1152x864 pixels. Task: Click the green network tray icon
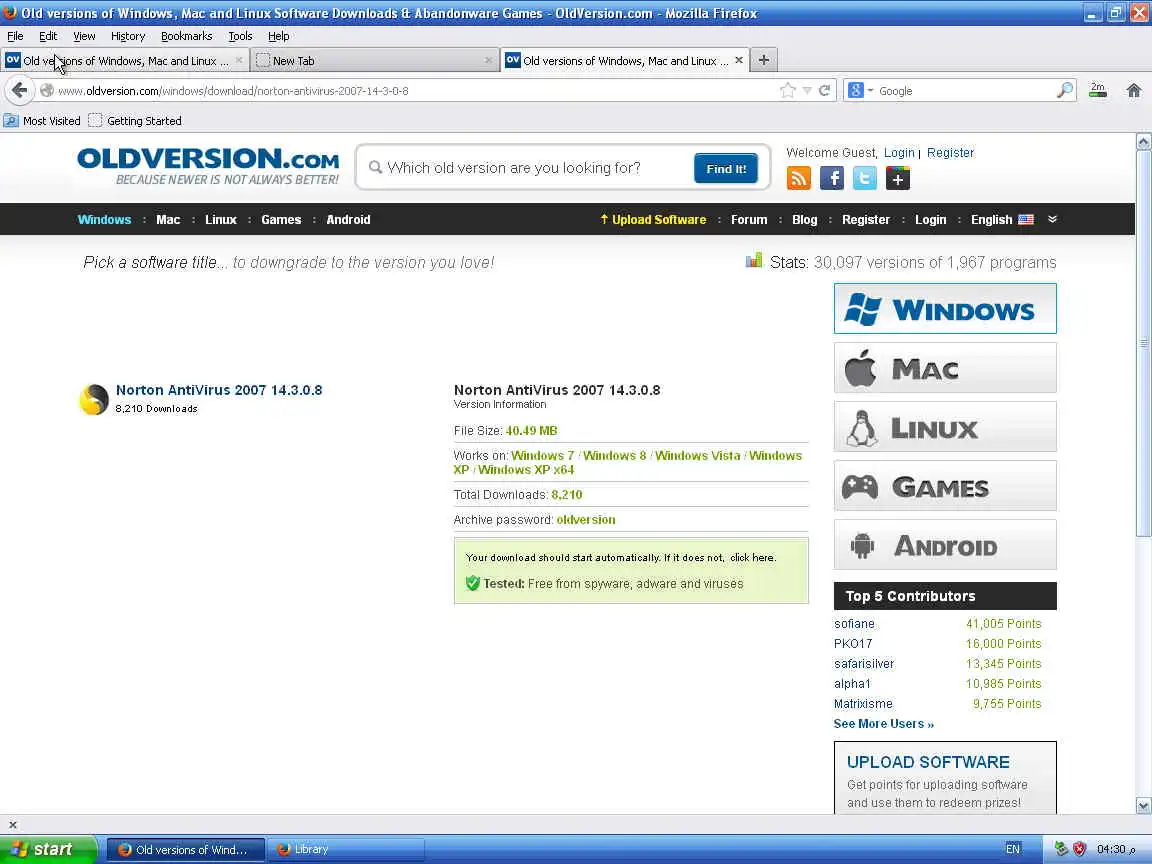tap(1061, 849)
